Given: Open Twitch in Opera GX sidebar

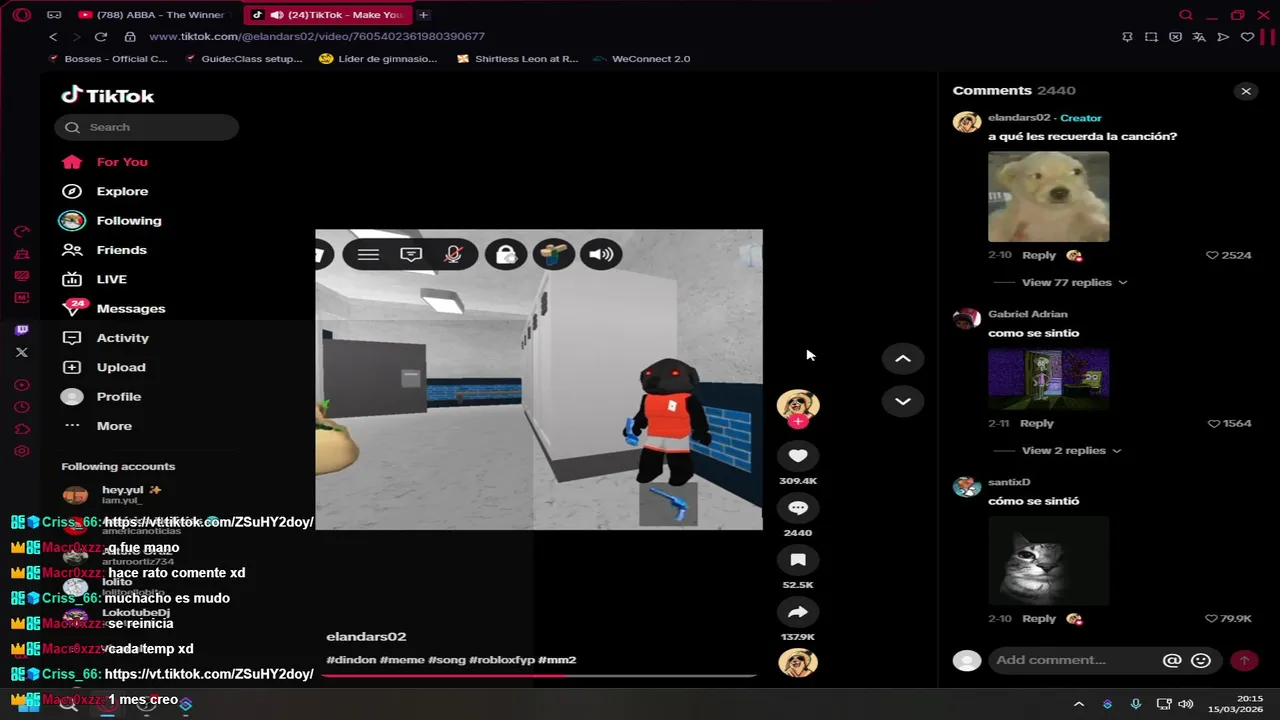Looking at the screenshot, I should point(22,330).
